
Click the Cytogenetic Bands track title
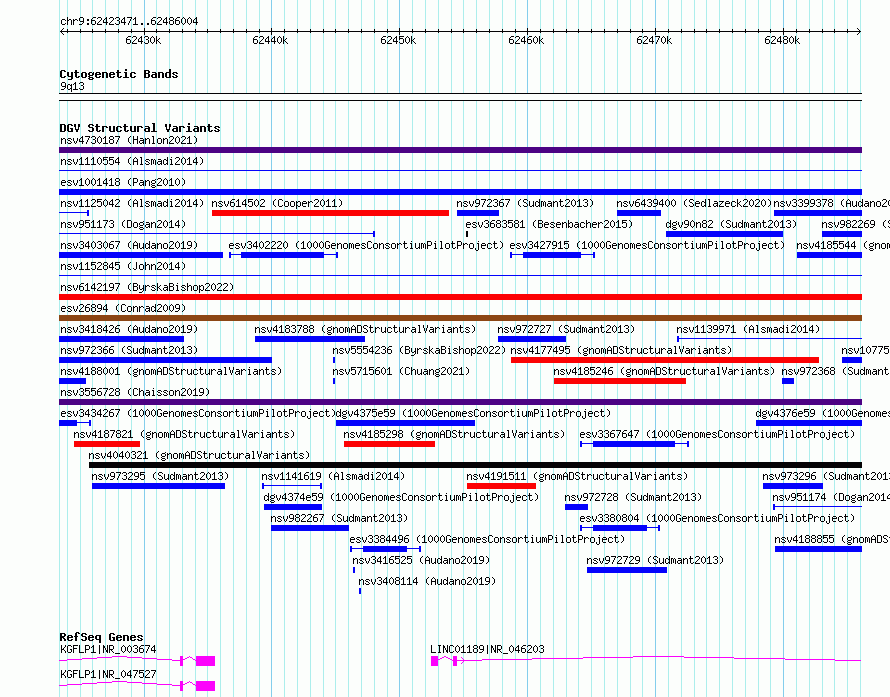119,74
